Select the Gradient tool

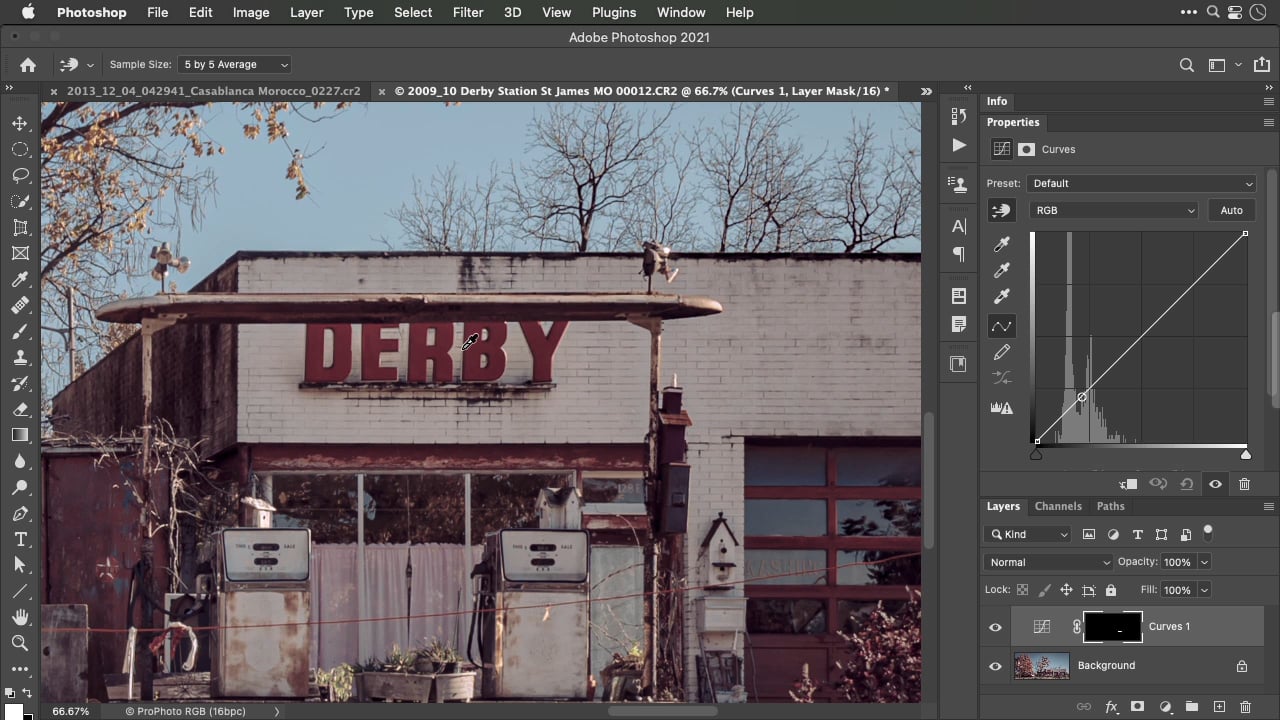(x=20, y=435)
